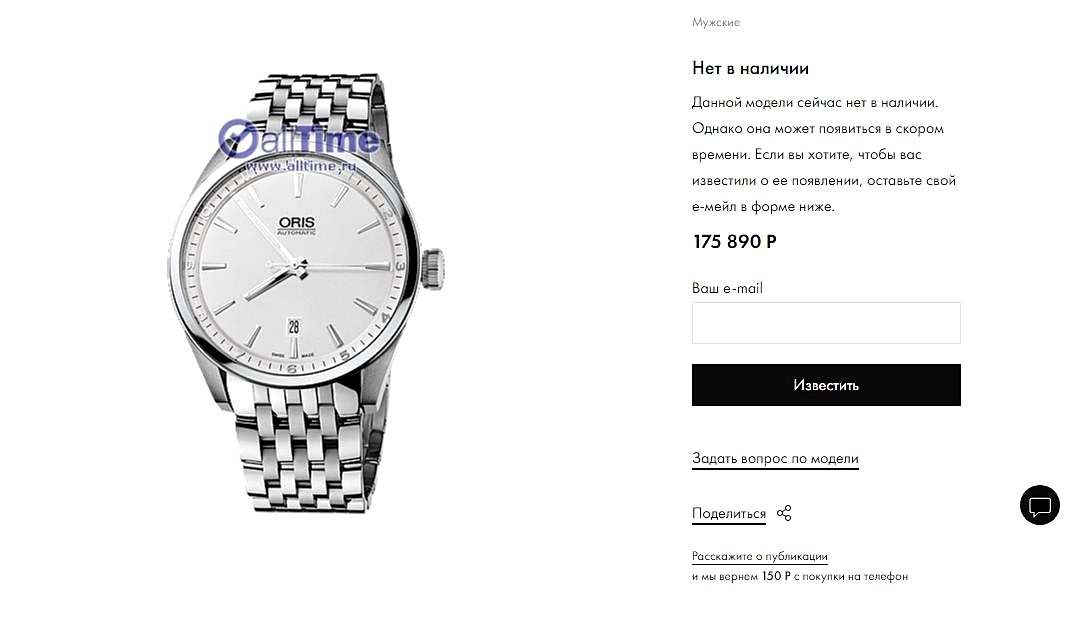Click the www.alltime.ru watermark text
This screenshot has width=1069, height=625.
[x=301, y=166]
